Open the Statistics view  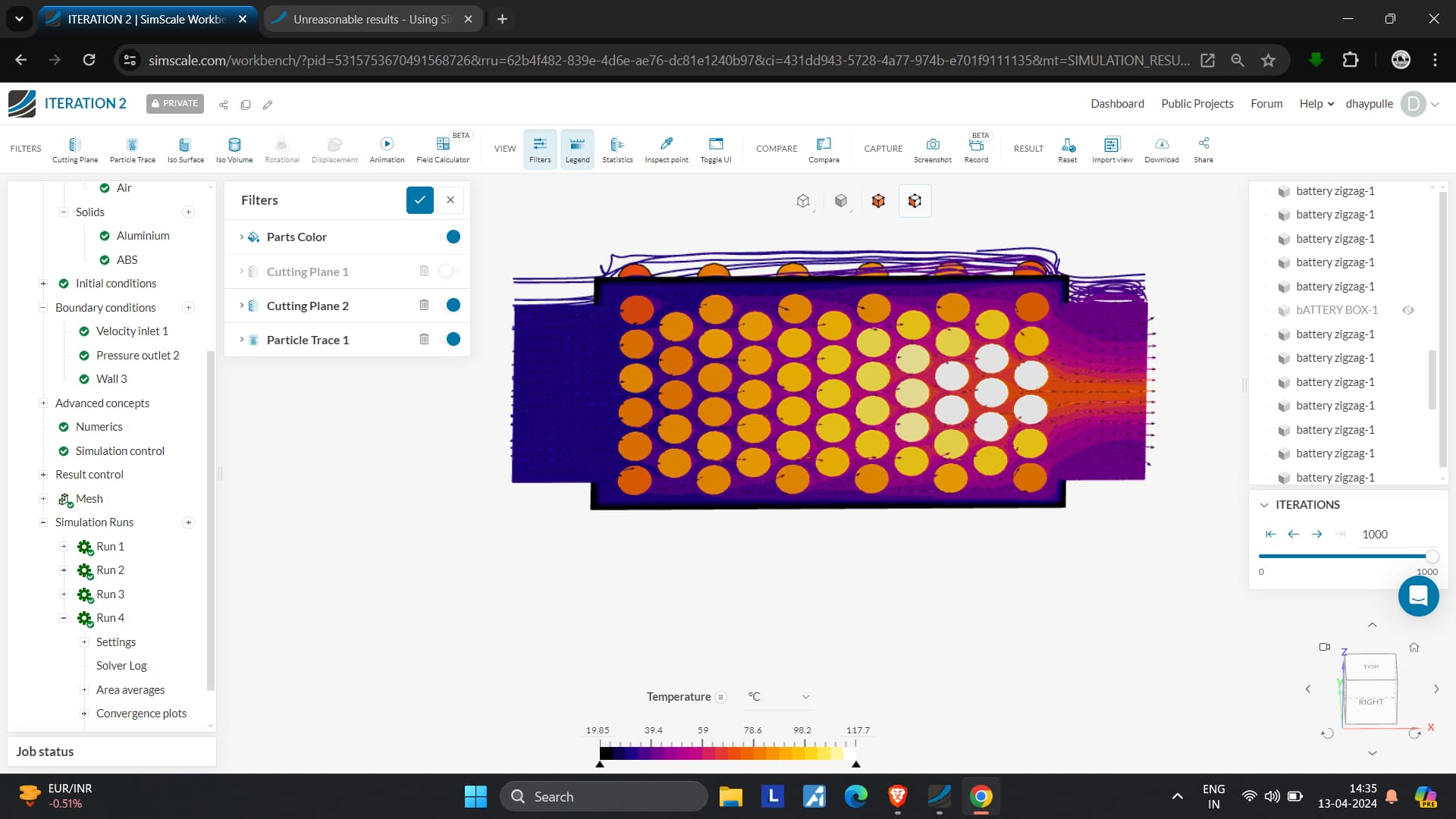(617, 149)
